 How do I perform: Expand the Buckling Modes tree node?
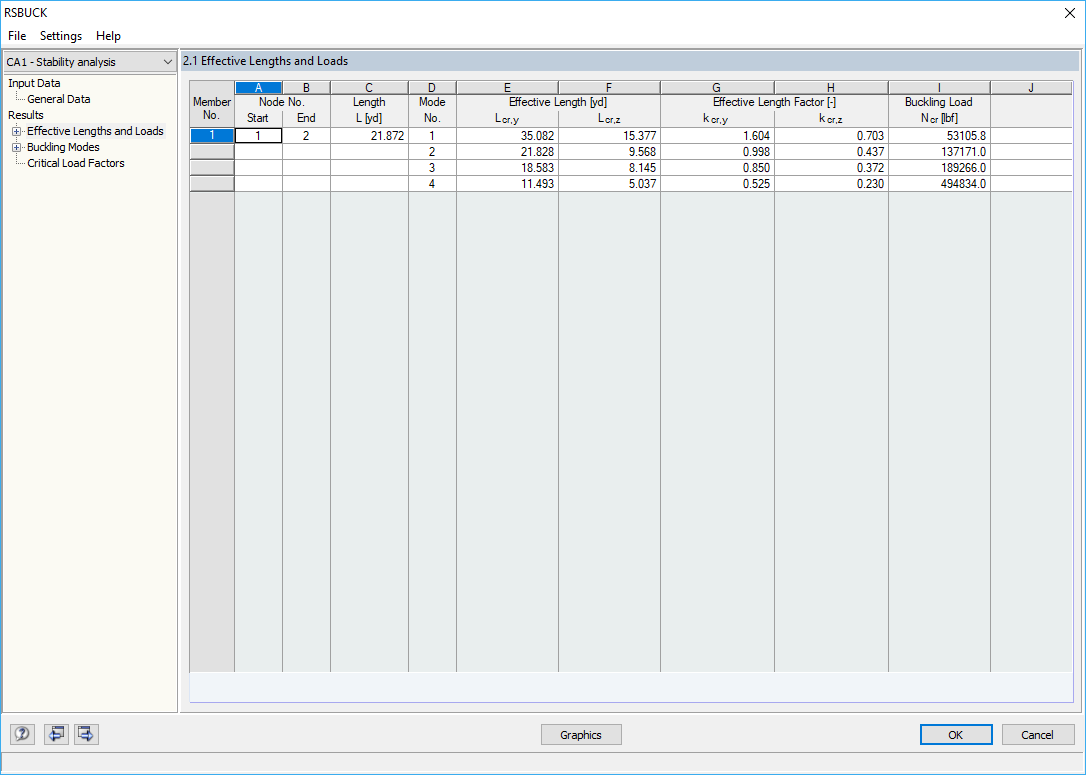[x=17, y=148]
